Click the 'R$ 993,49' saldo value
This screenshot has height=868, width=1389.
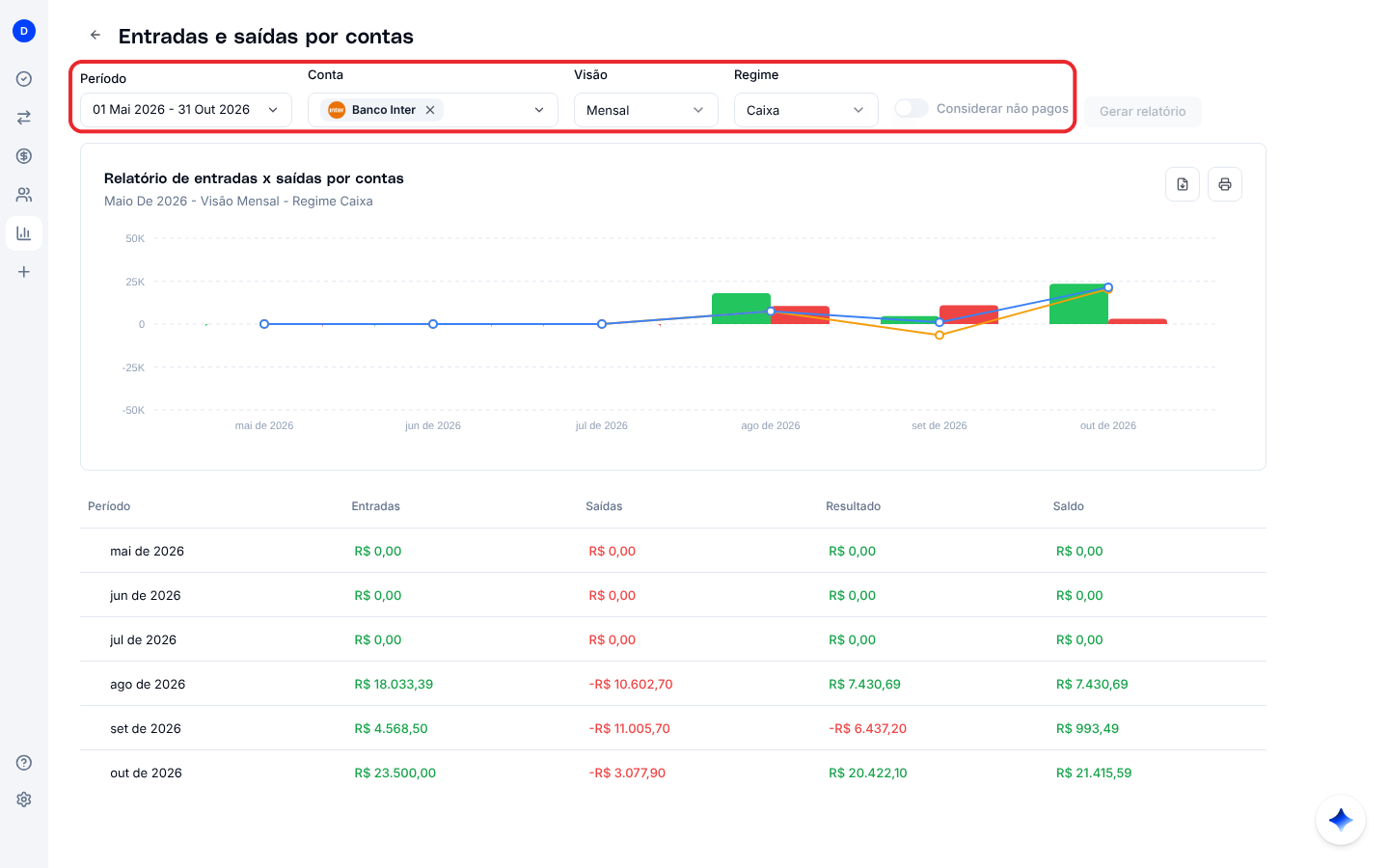[1087, 728]
